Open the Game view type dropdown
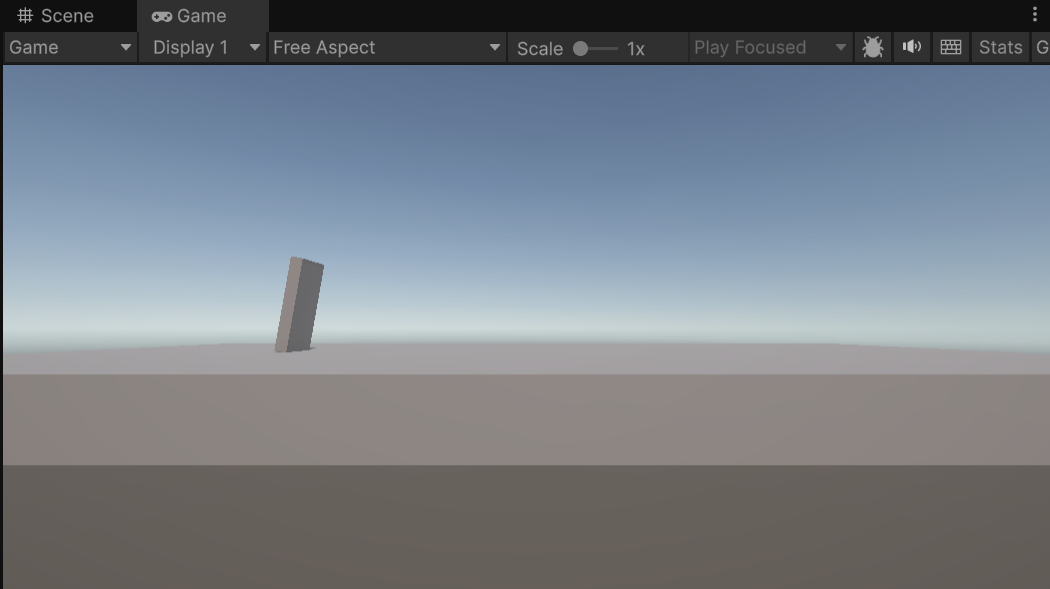The height and width of the screenshot is (589, 1050). tap(70, 47)
